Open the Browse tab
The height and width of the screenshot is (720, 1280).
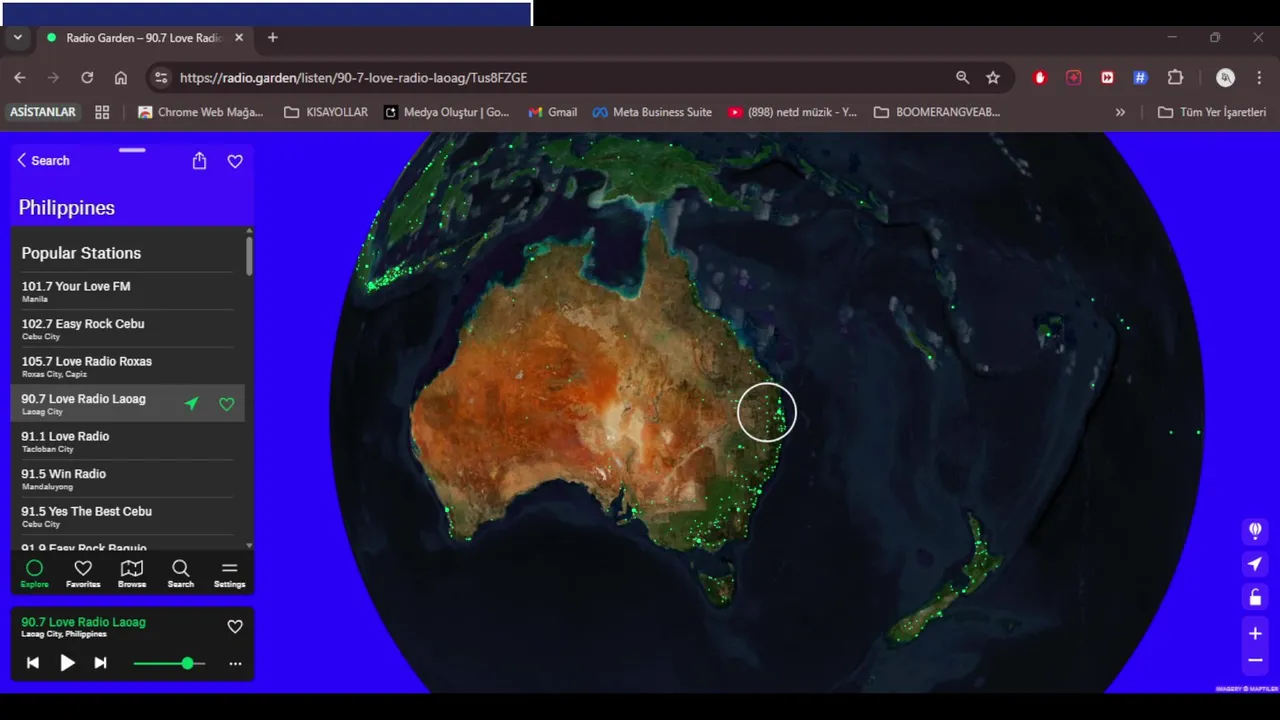tap(132, 573)
